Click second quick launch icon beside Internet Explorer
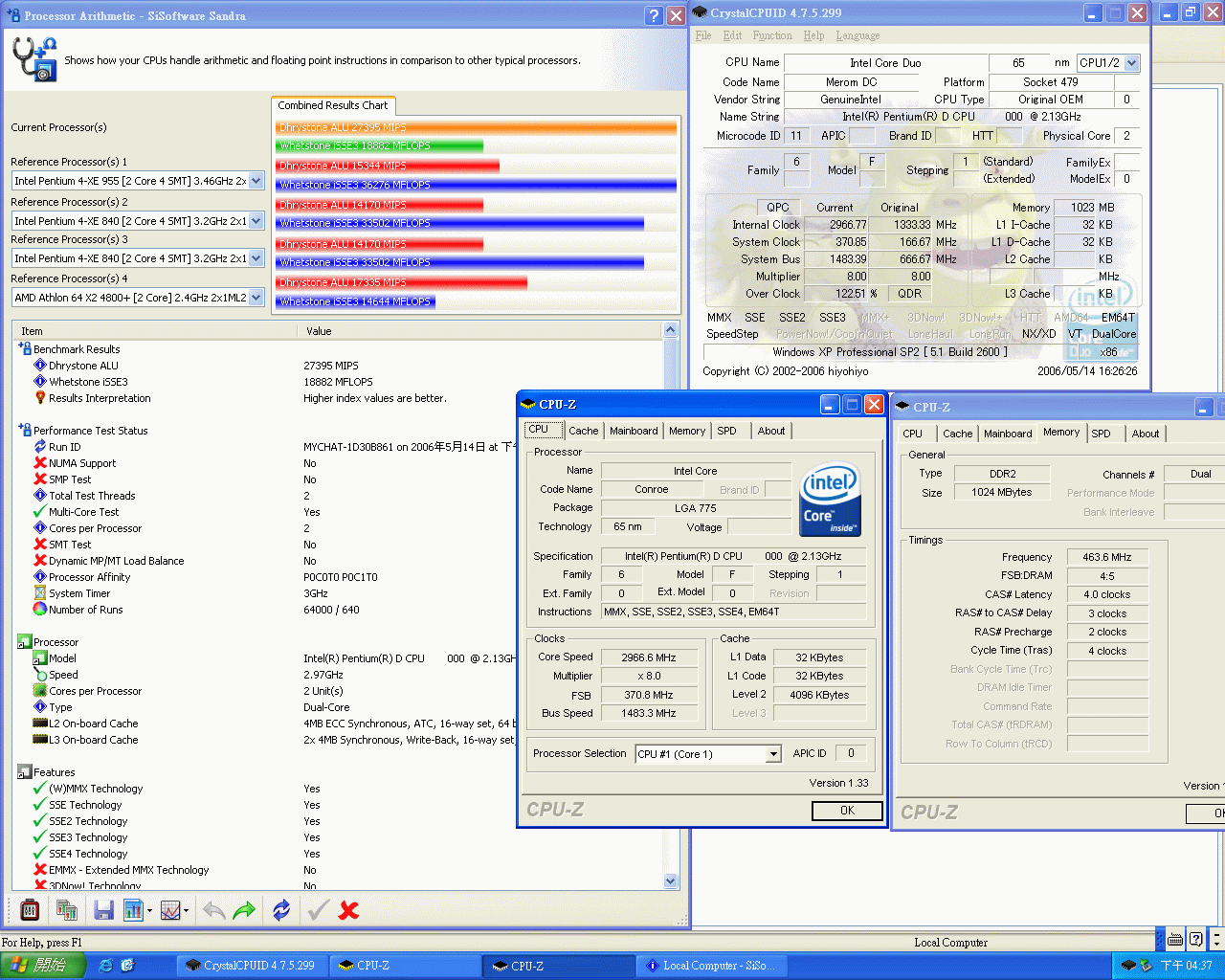The width and height of the screenshot is (1225, 980). click(x=127, y=966)
